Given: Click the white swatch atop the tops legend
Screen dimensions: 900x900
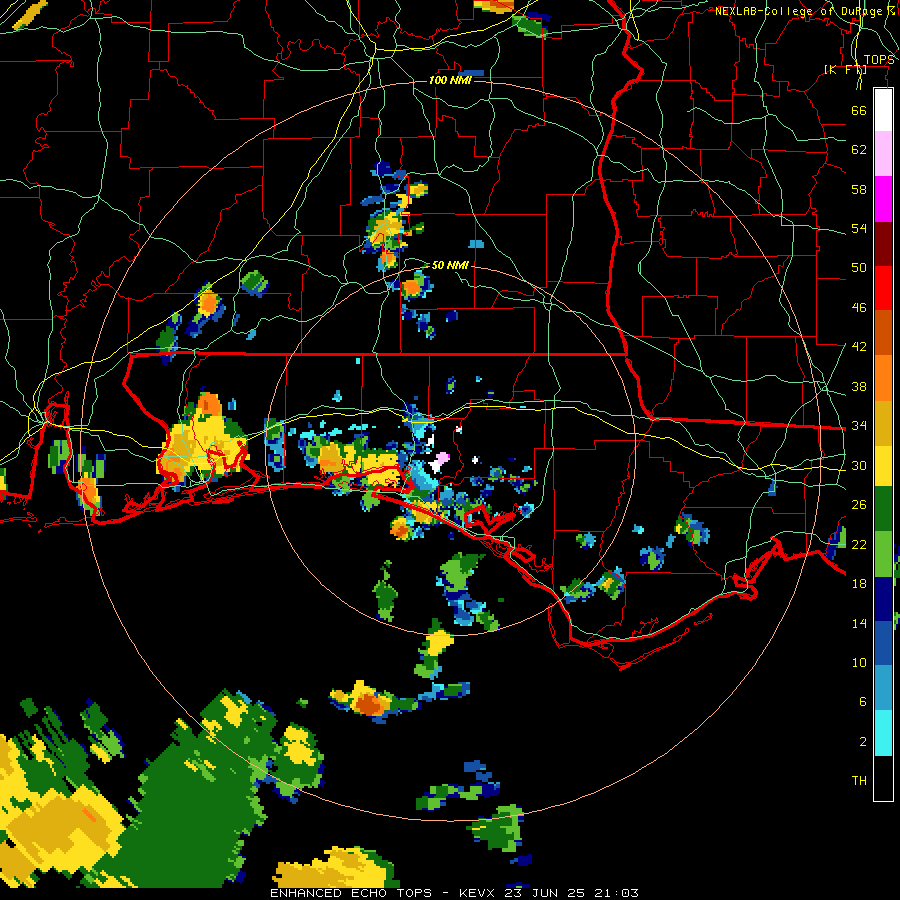Looking at the screenshot, I should (x=883, y=110).
